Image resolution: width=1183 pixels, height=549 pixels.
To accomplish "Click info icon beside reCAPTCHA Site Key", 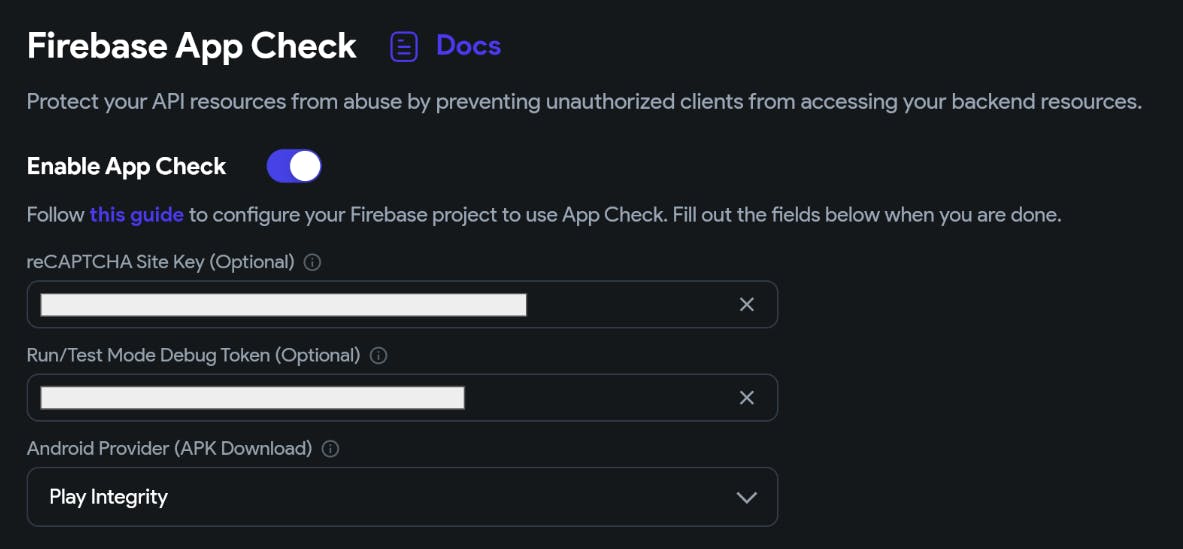I will coord(312,263).
